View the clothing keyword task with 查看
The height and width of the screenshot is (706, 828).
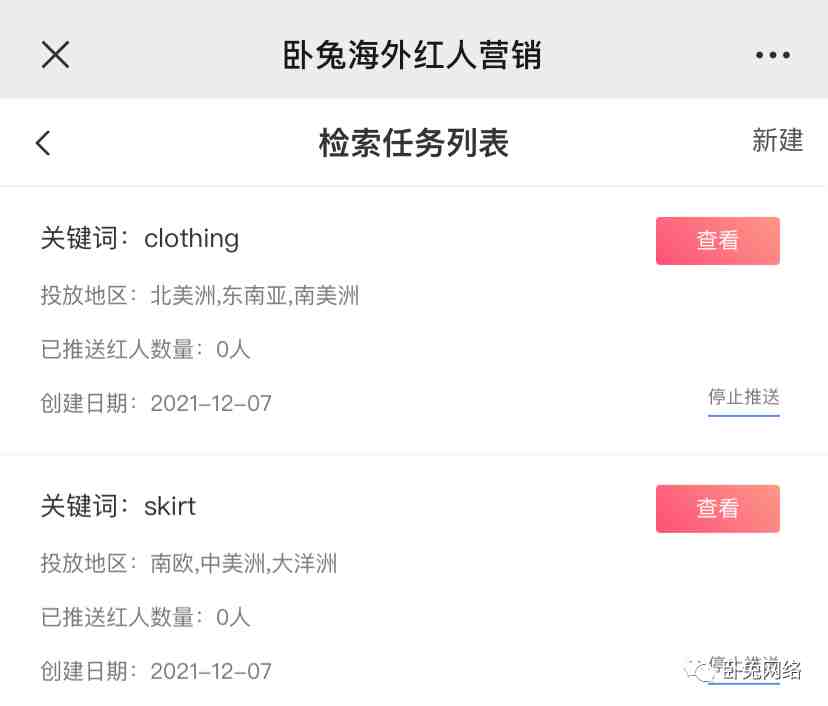(x=718, y=241)
